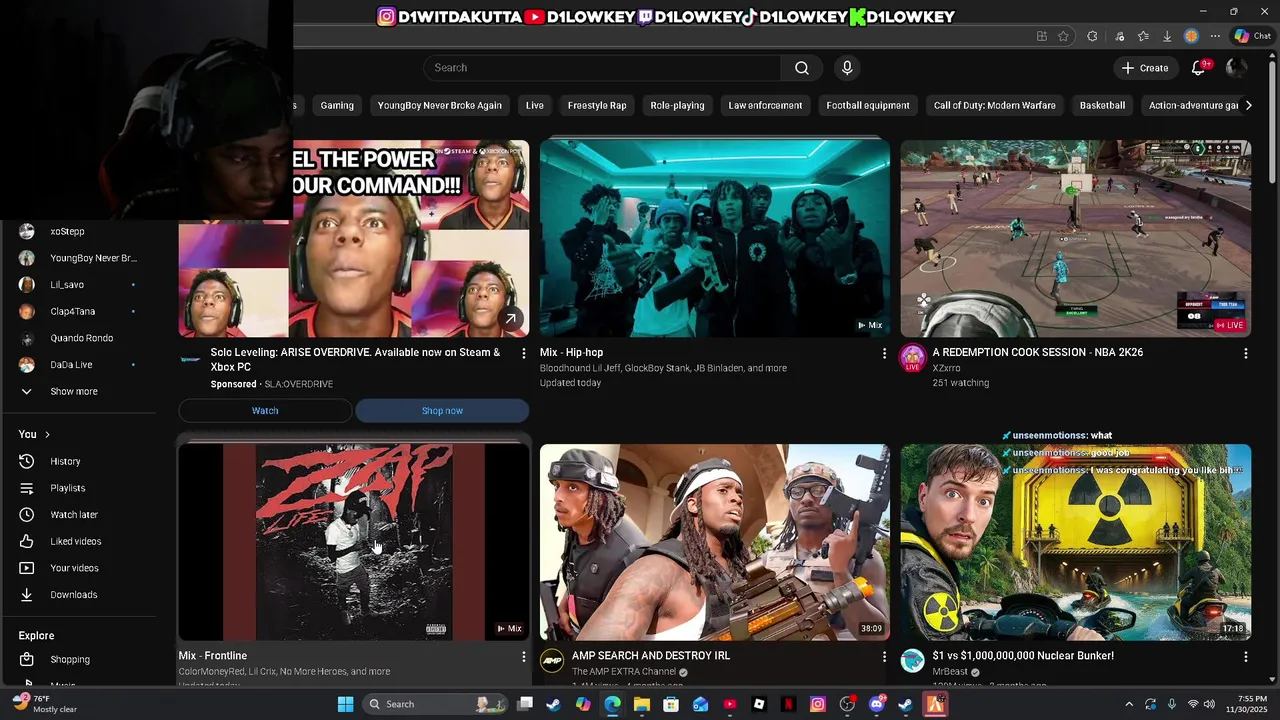Activate voice search microphone icon
This screenshot has height=720, width=1280.
[847, 68]
